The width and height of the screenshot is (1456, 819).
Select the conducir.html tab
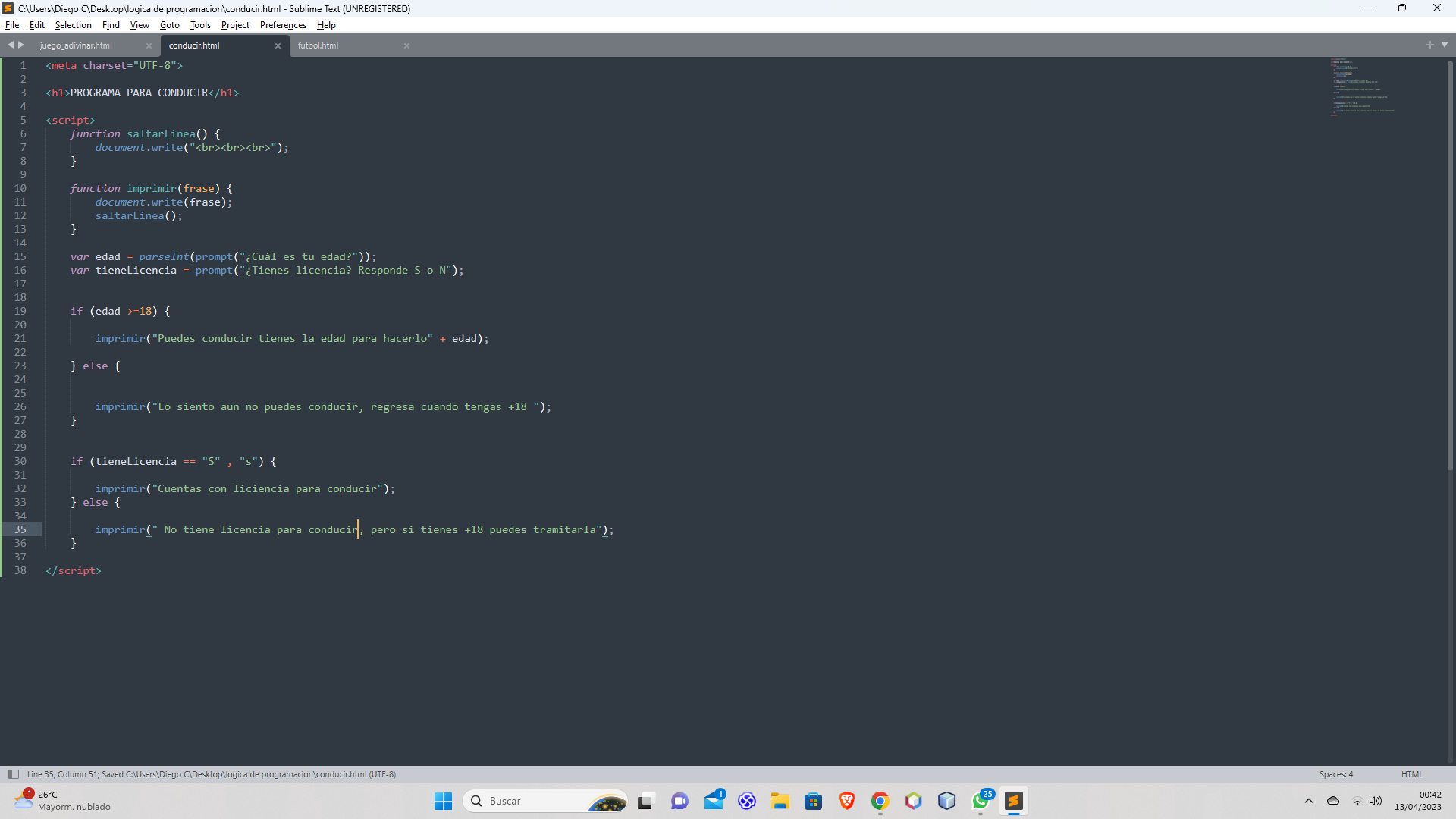coord(194,45)
